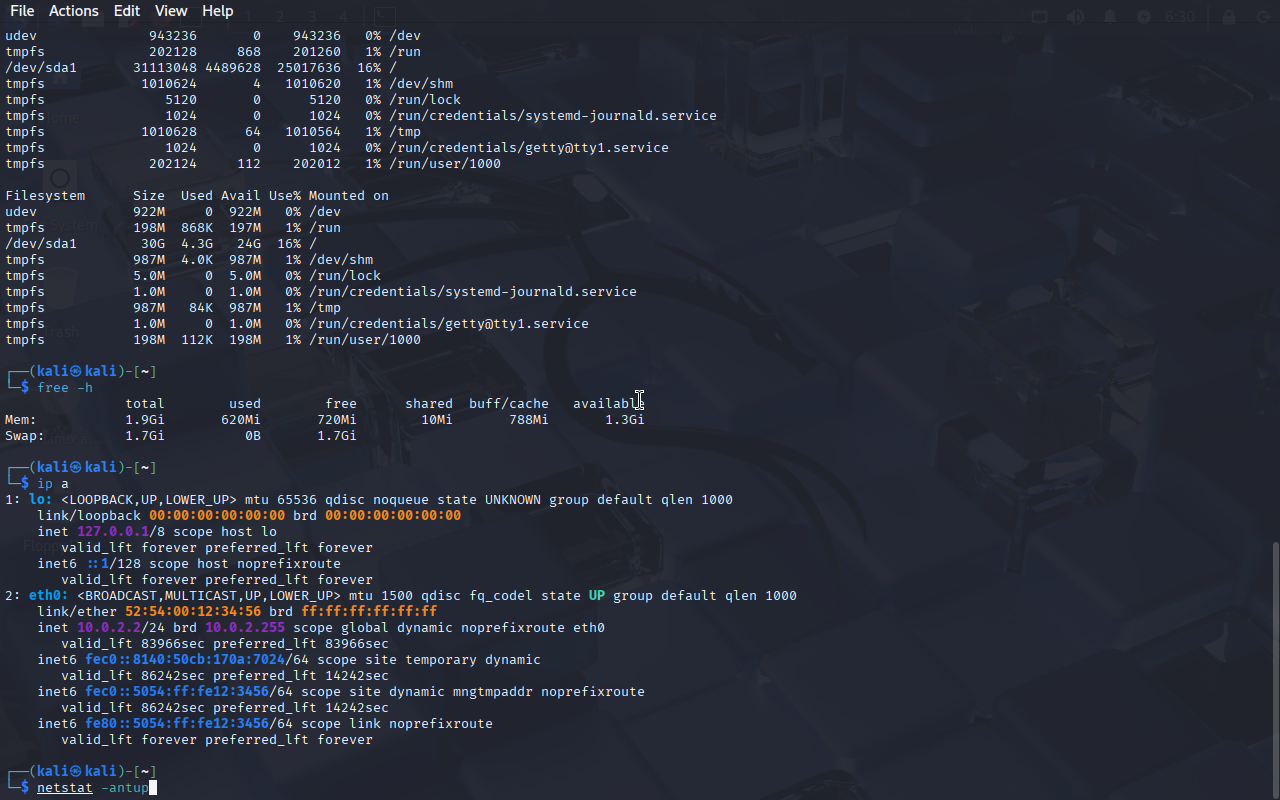The image size is (1280, 800).
Task: Click the 'Avail' column header
Action: tap(241, 196)
